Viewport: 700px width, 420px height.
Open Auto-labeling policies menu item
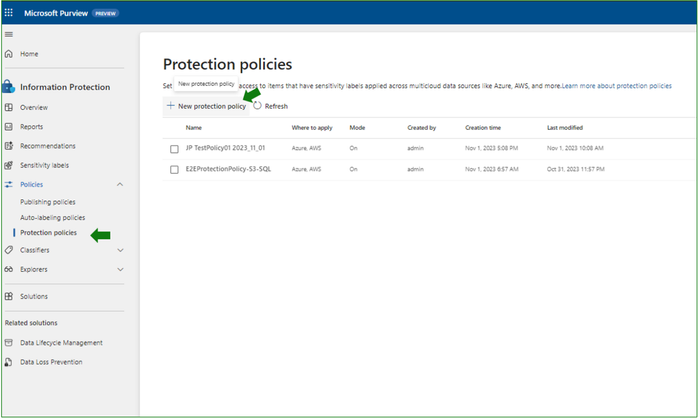coord(52,217)
